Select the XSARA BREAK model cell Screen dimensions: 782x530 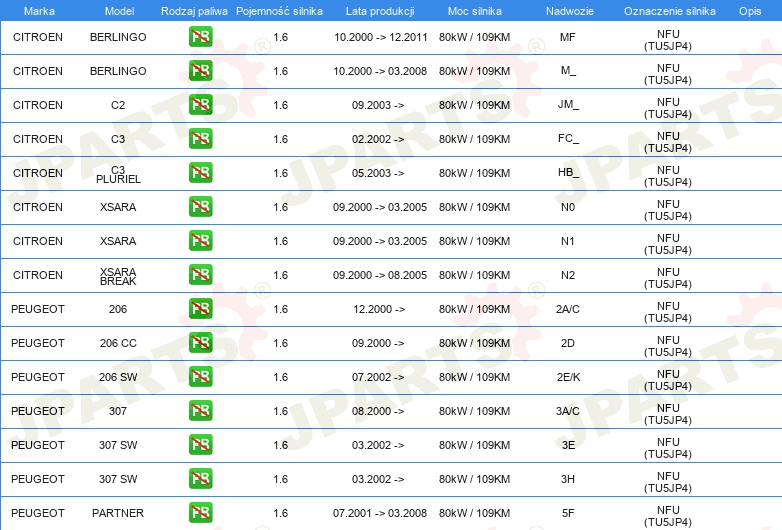pos(118,276)
